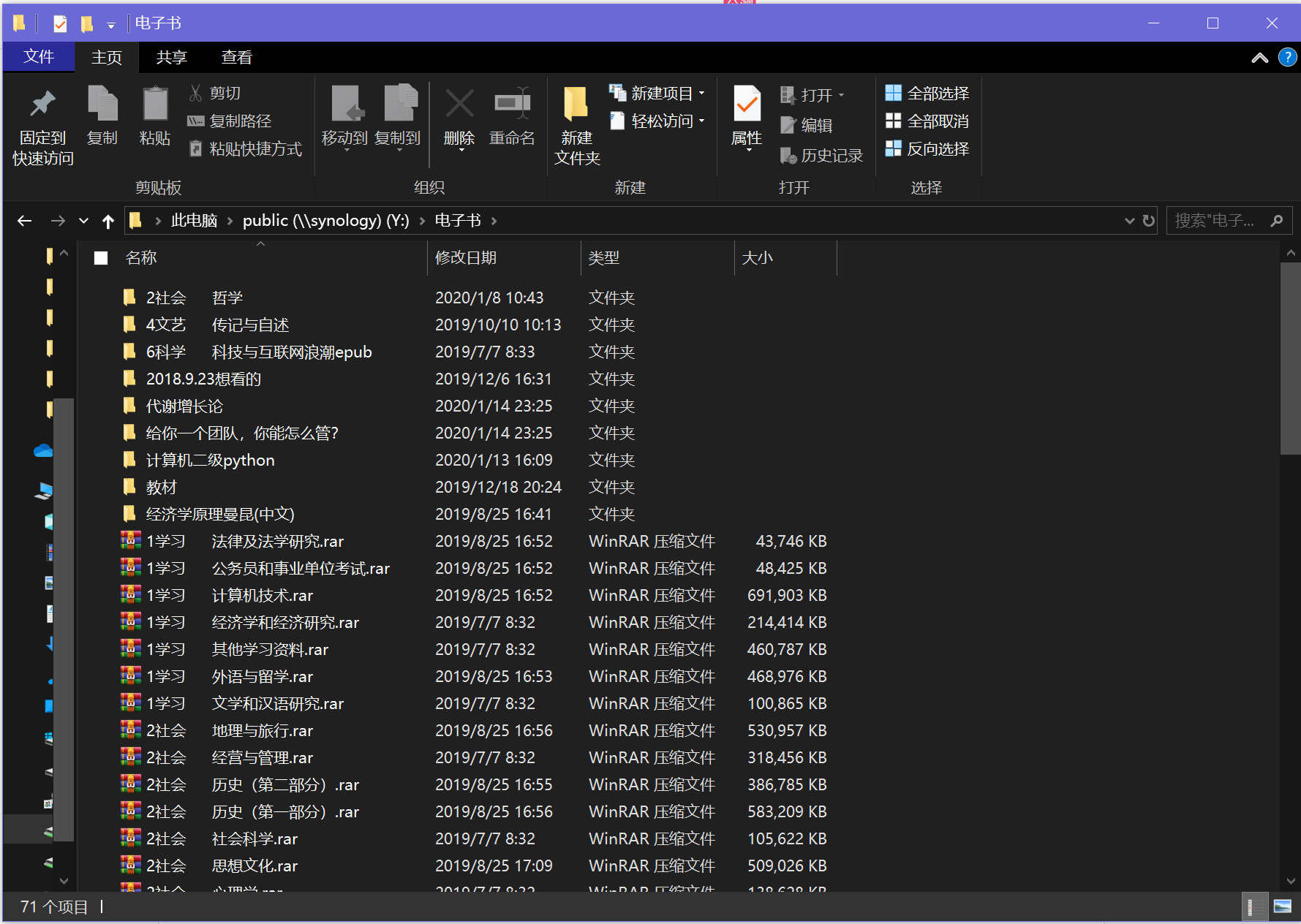Image resolution: width=1301 pixels, height=924 pixels.
Task: Click Invert selection in ribbon
Action: (x=927, y=148)
